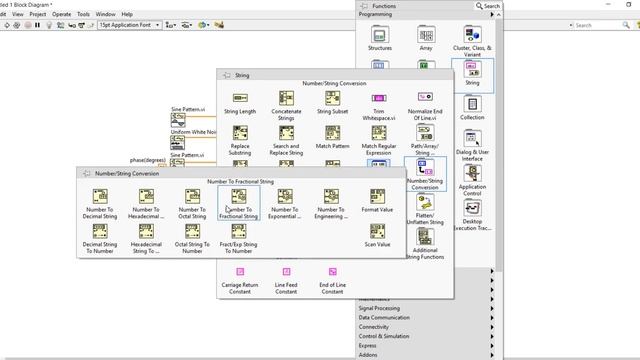Select Number To Decimal String function
640x360 pixels.
(x=100, y=204)
